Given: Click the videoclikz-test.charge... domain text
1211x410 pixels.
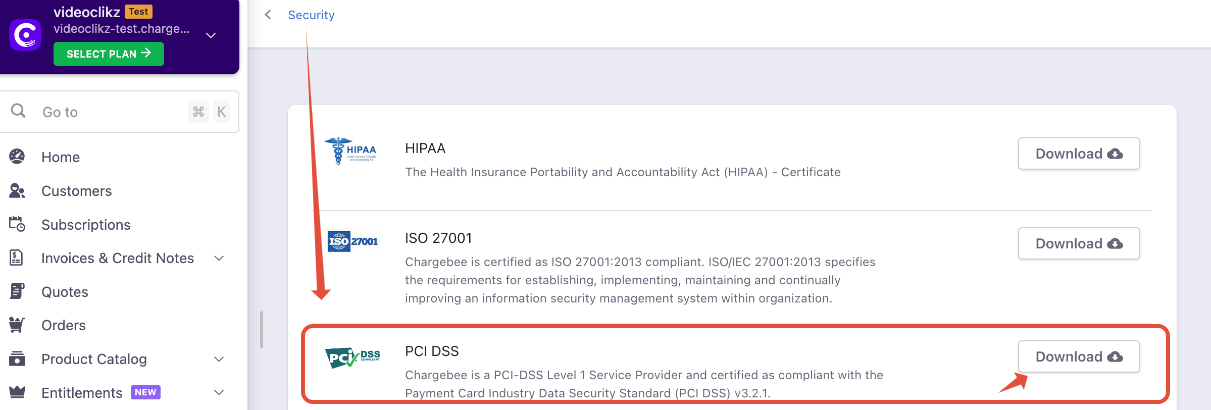Looking at the screenshot, I should point(121,29).
